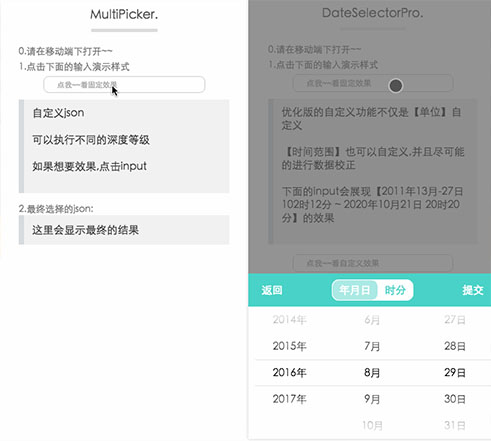Click the DateSelectorPro custom-effect input field
This screenshot has height=441, width=491.
click(x=373, y=263)
